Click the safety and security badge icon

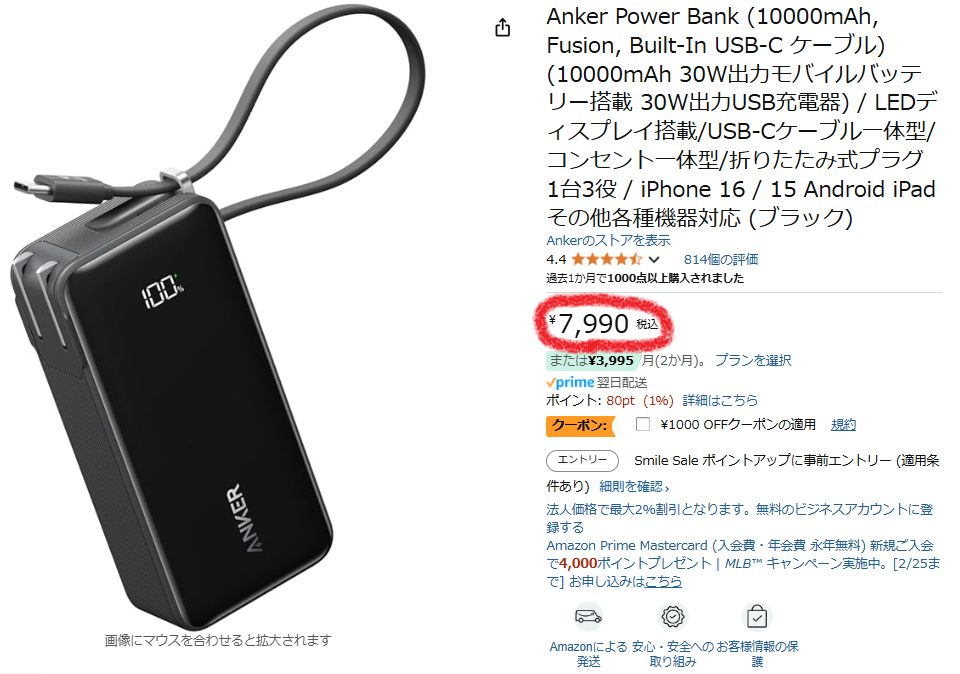click(x=672, y=616)
